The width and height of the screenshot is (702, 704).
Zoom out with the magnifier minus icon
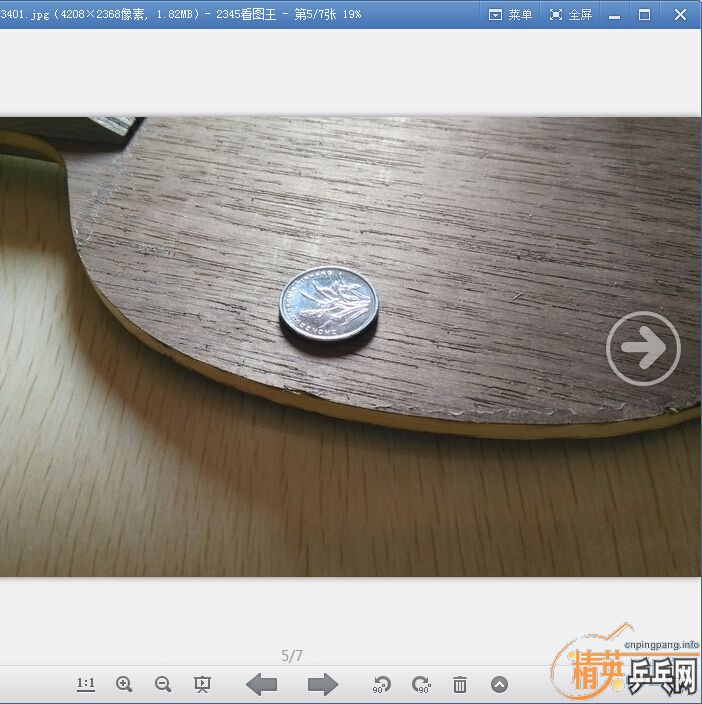pos(163,684)
